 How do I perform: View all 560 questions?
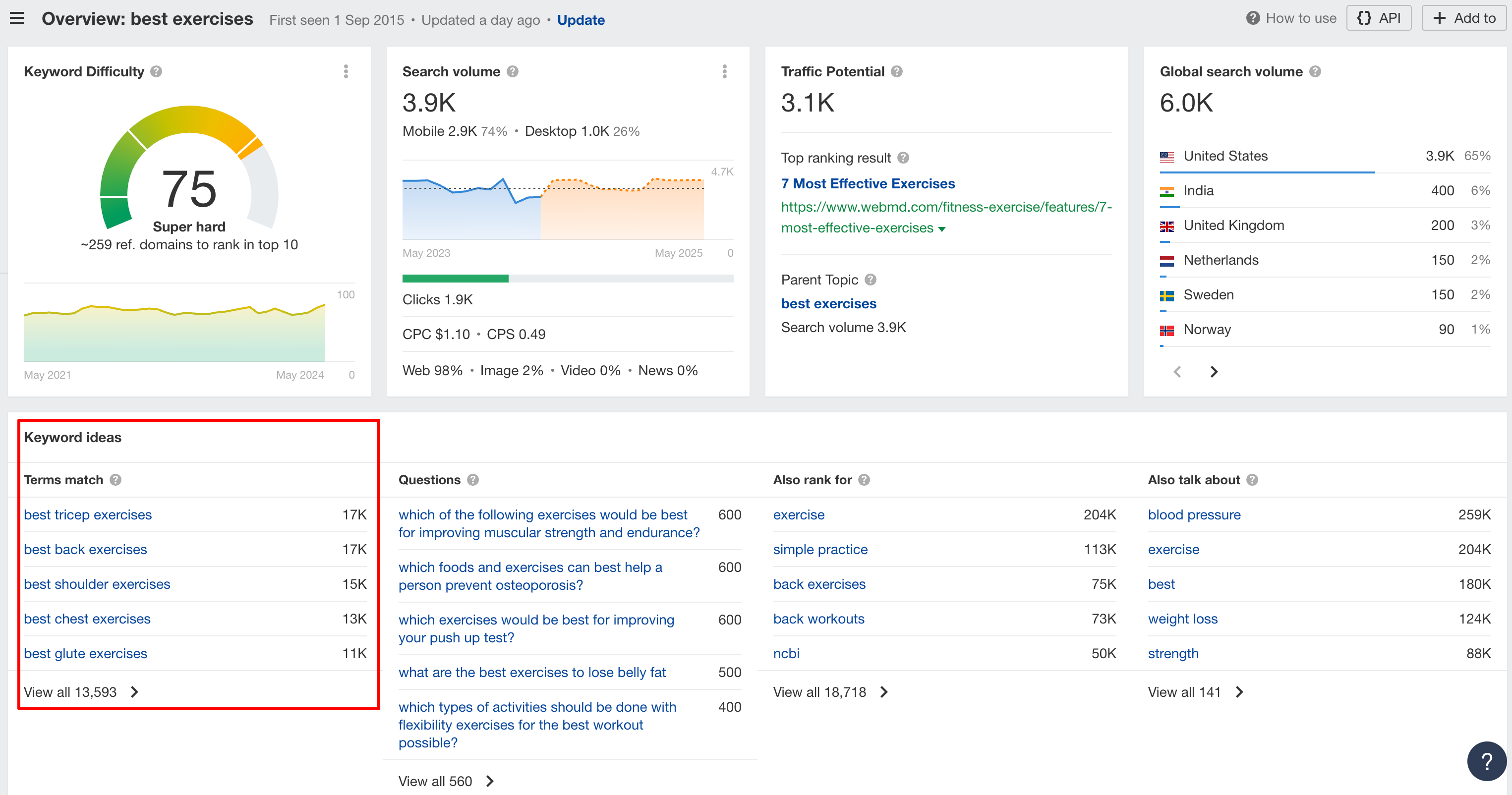point(446,782)
